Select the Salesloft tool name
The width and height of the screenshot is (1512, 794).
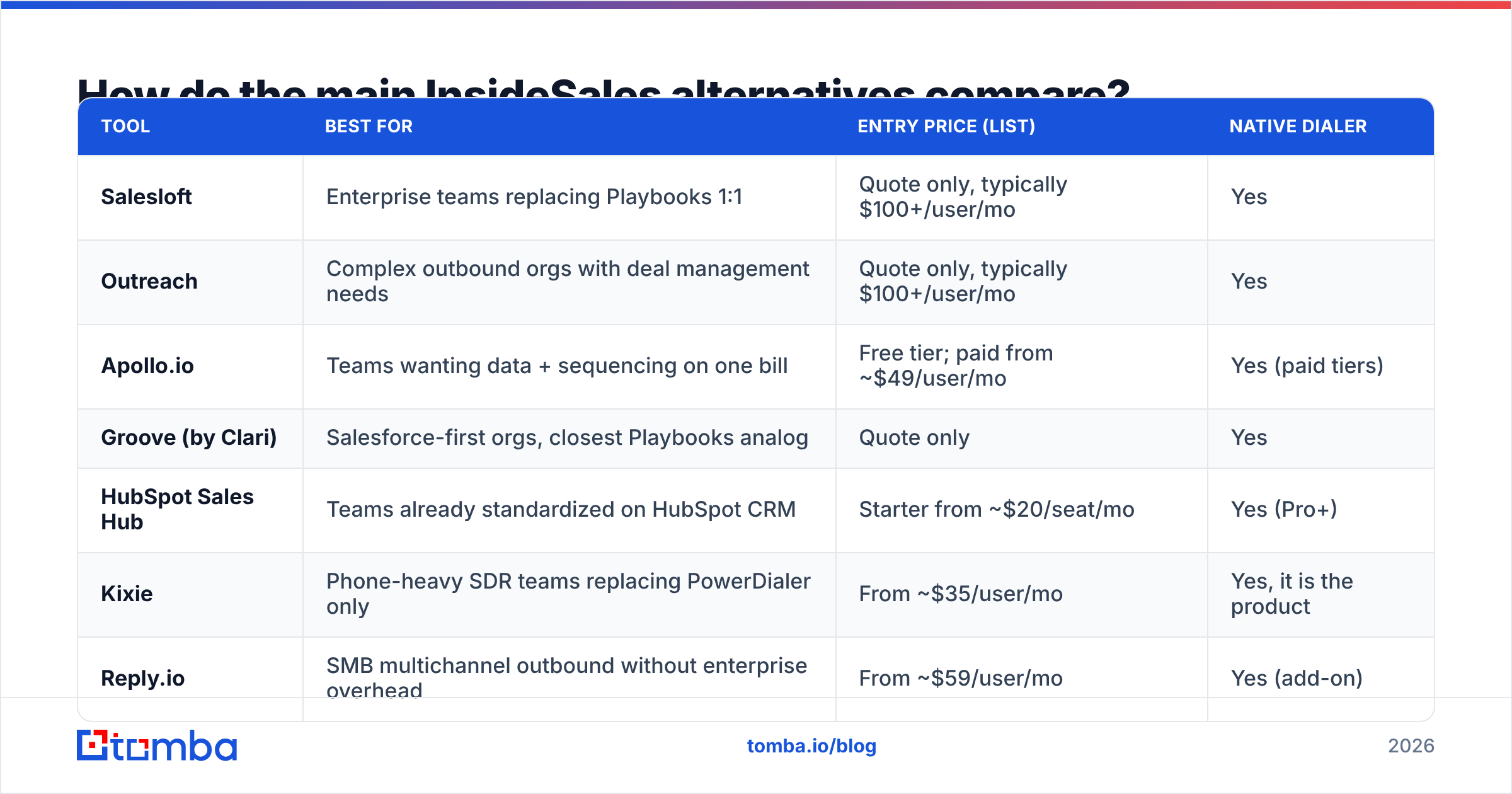146,197
